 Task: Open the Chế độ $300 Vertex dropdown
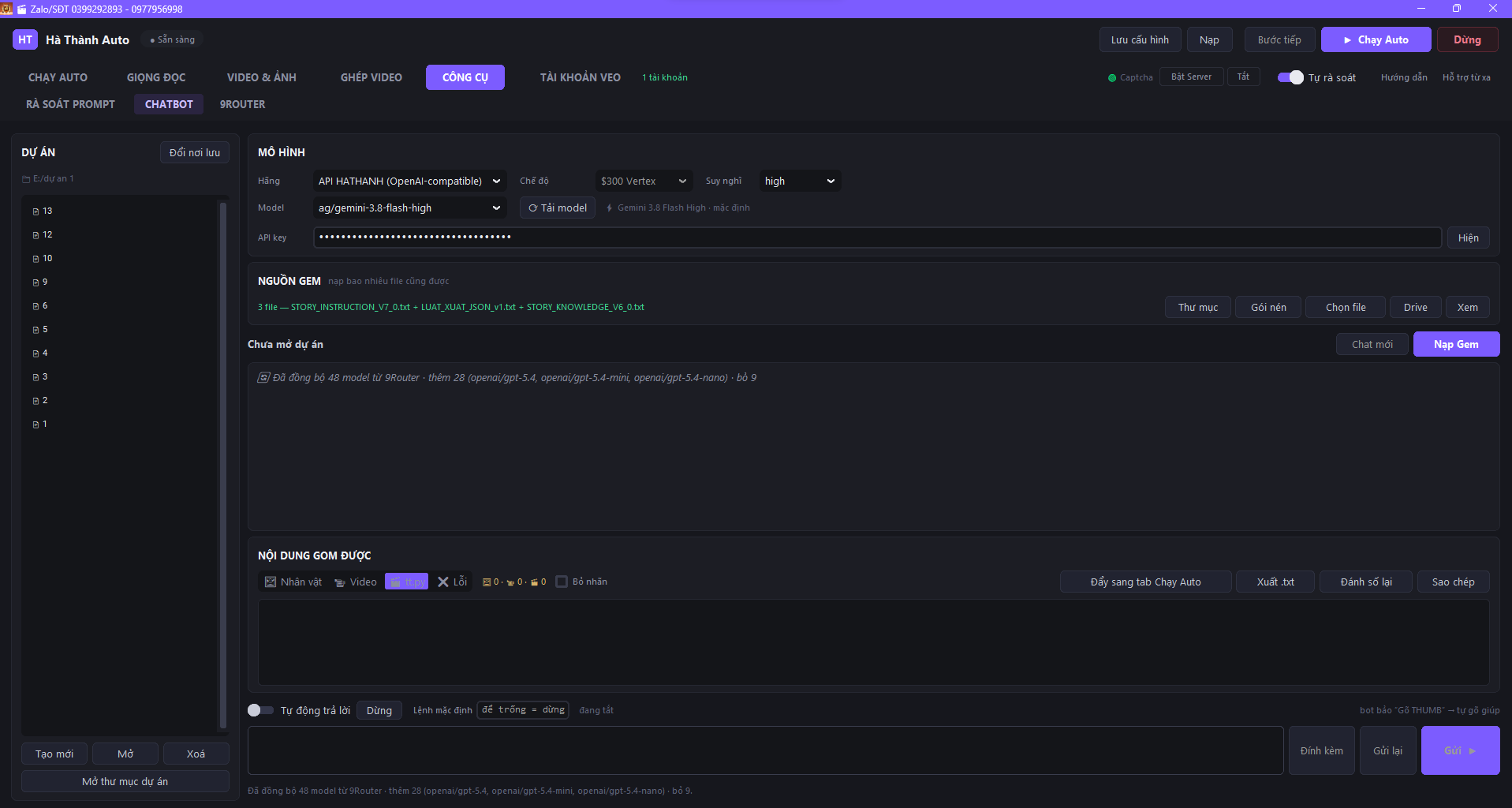tap(644, 181)
